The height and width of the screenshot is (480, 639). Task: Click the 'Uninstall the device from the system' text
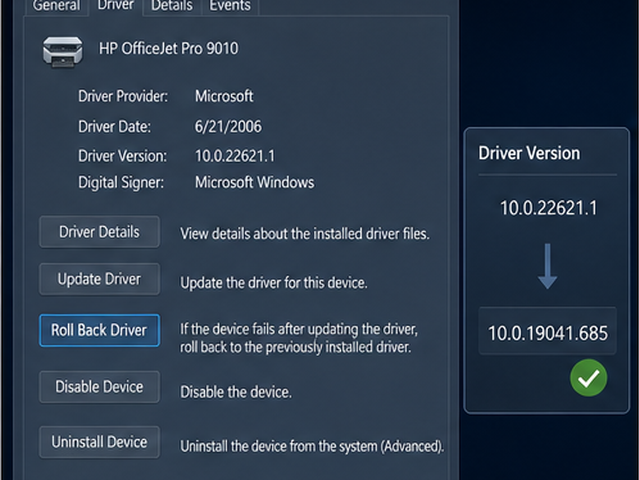[312, 446]
